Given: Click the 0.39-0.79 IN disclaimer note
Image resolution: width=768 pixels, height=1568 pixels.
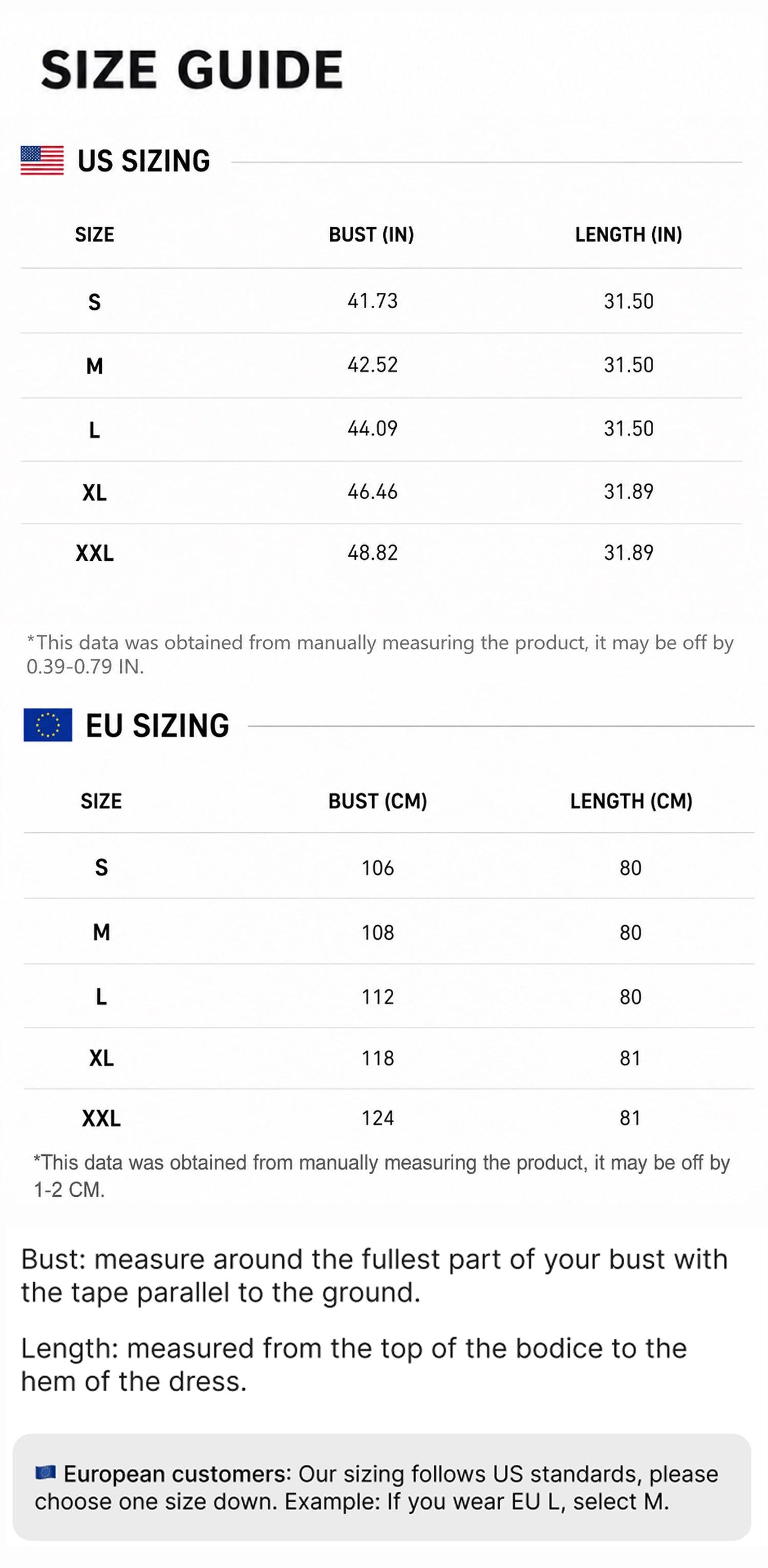Looking at the screenshot, I should (380, 654).
